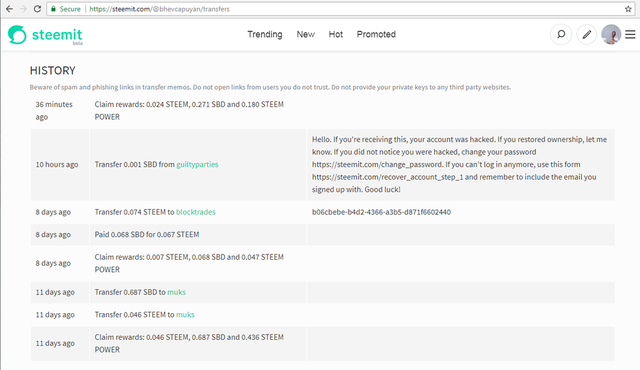Click the hacked account memo message
This screenshot has width=640, height=370.
460,164
